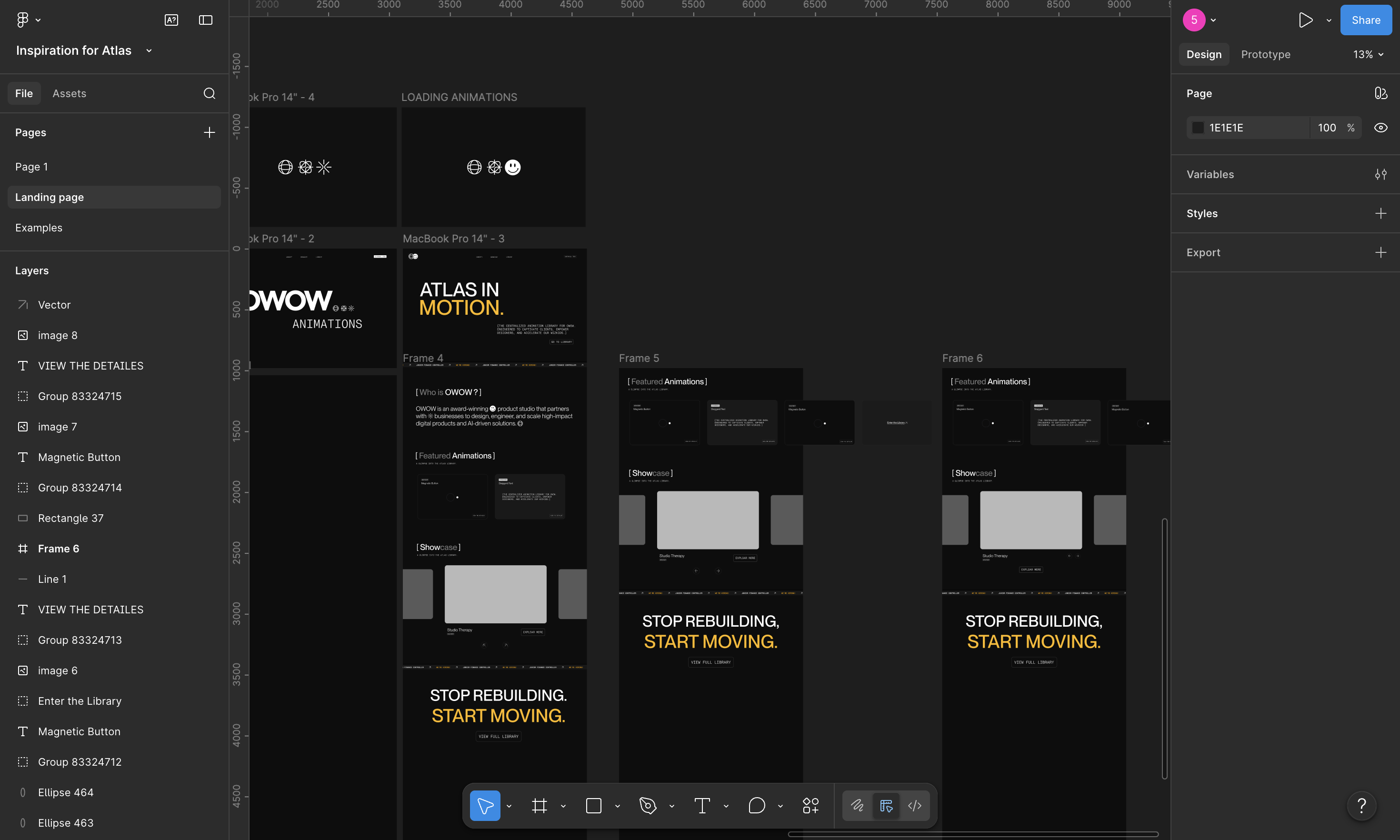
Task: Switch to the File tab
Action: click(24, 93)
